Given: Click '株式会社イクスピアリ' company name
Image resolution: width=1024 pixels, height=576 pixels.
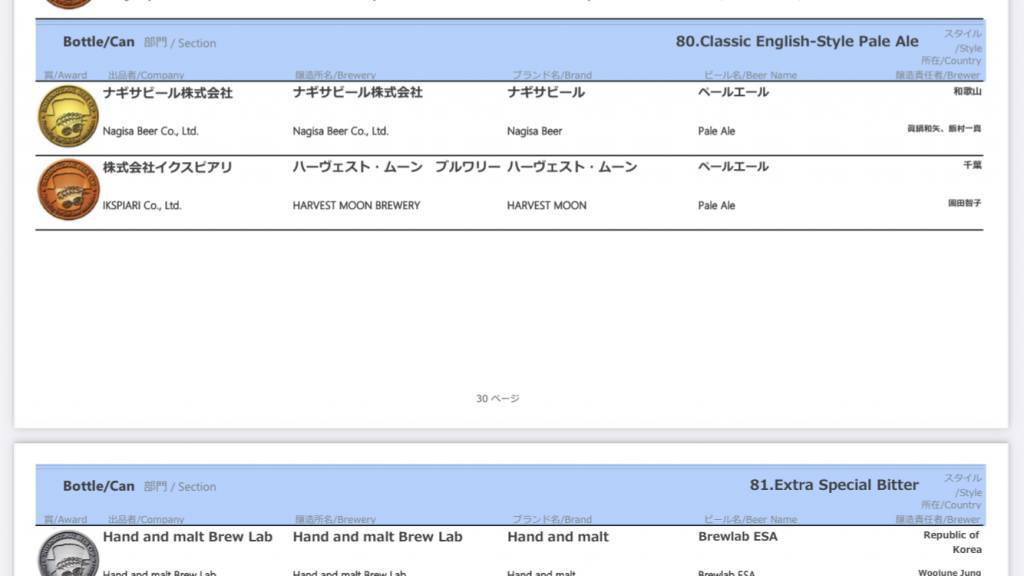Looking at the screenshot, I should click(x=167, y=167).
